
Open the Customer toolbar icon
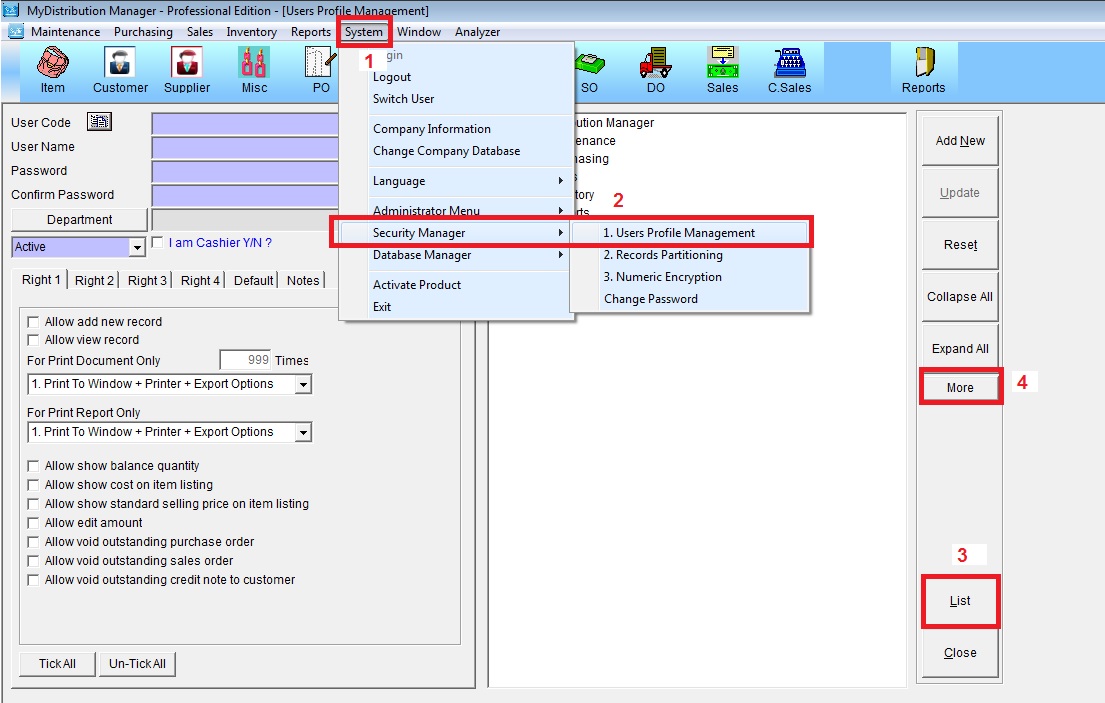(x=120, y=70)
